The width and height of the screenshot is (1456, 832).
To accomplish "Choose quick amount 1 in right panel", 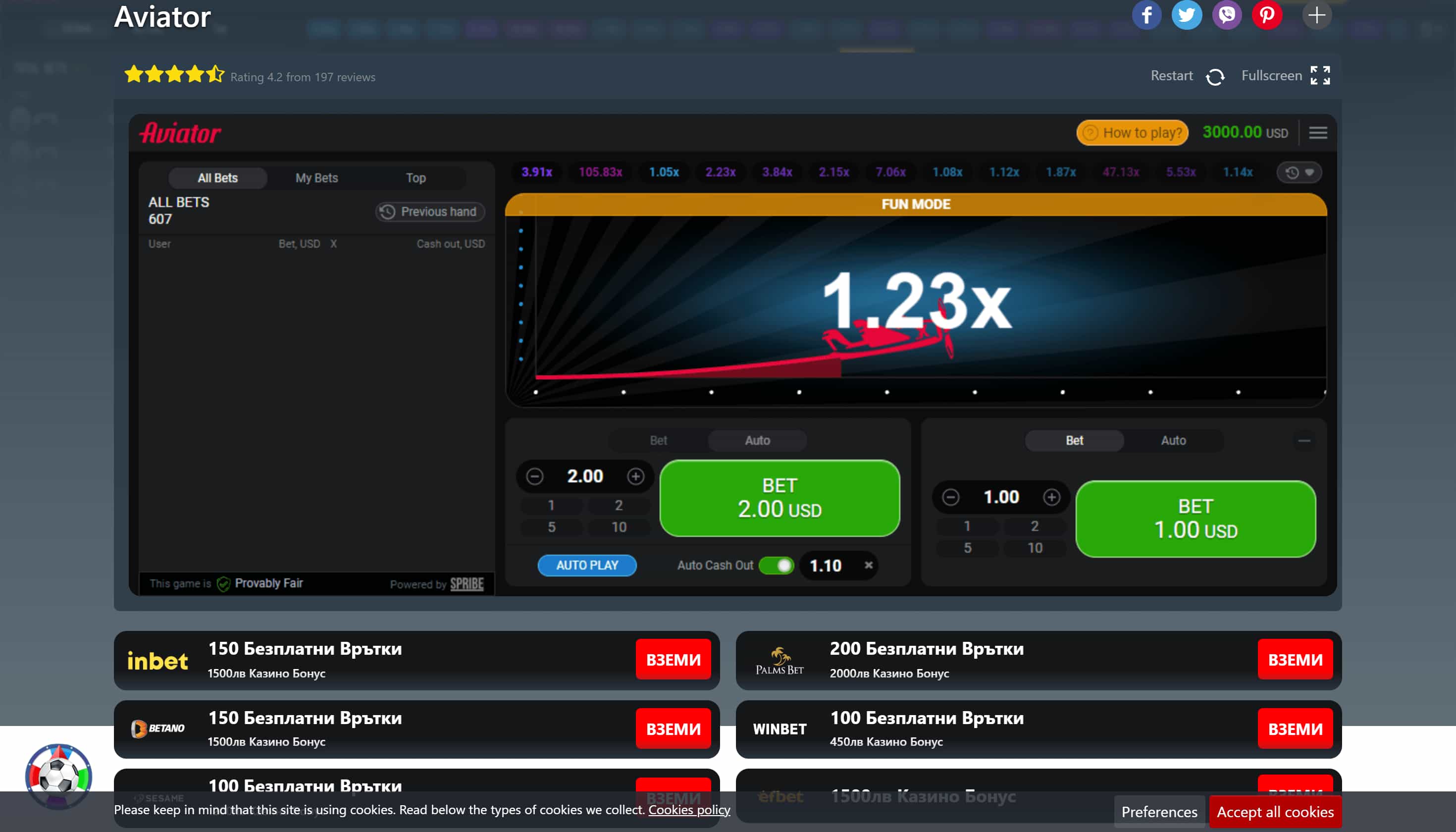I will coord(967,526).
